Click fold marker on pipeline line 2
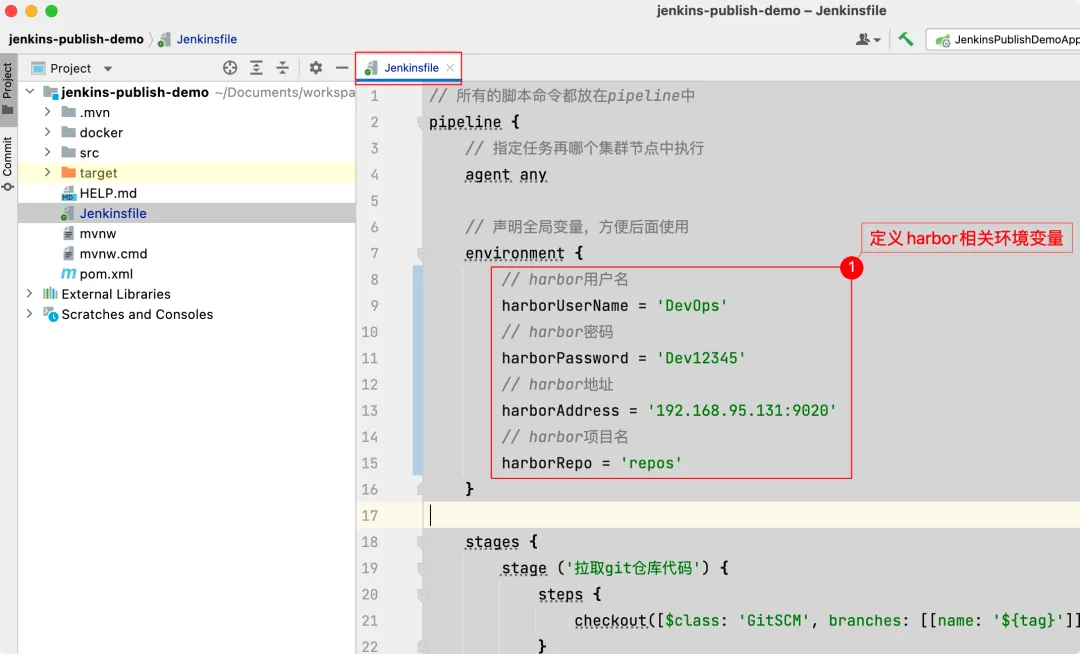 (x=422, y=123)
